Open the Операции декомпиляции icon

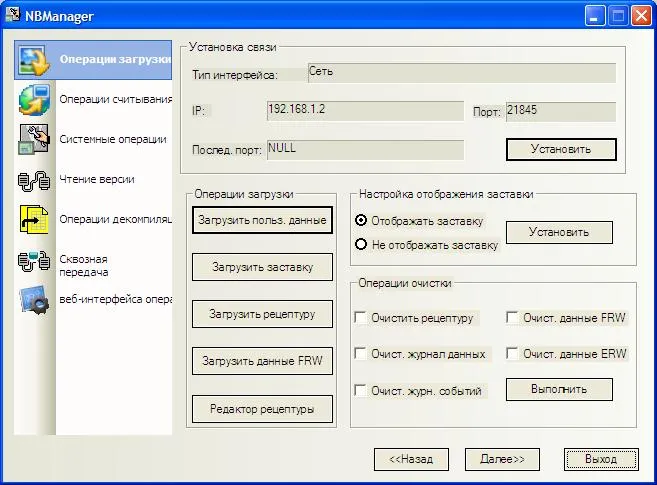[34, 219]
